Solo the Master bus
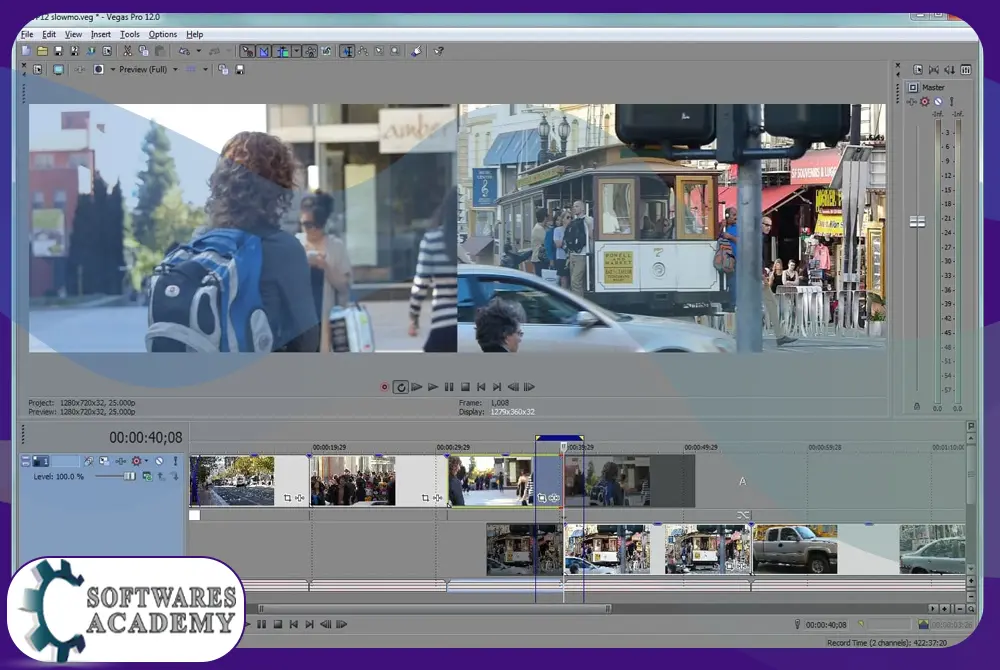1000x670 pixels. point(952,101)
